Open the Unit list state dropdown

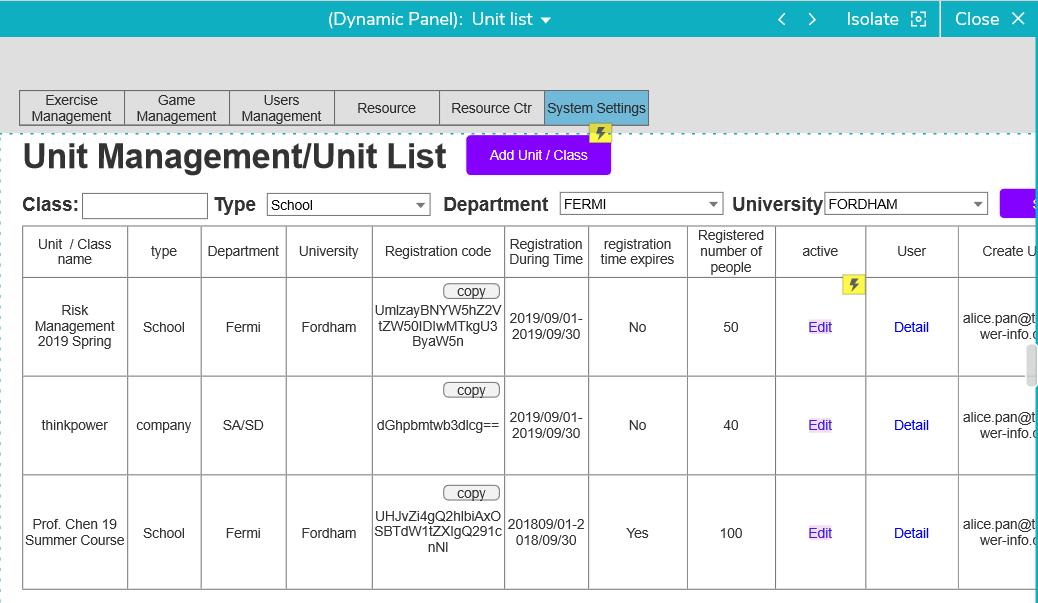(x=512, y=19)
